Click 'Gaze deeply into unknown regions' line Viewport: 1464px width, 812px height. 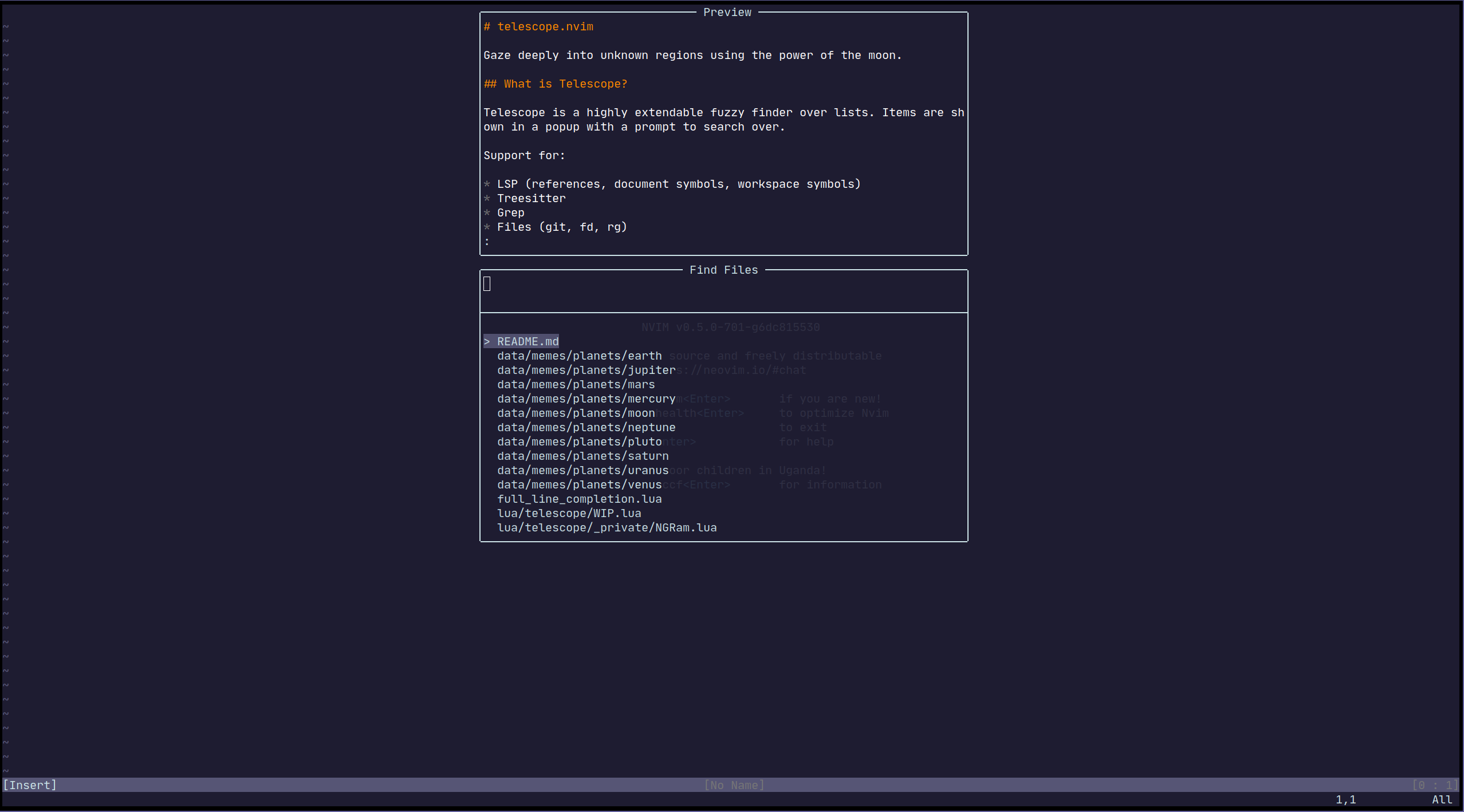click(692, 56)
